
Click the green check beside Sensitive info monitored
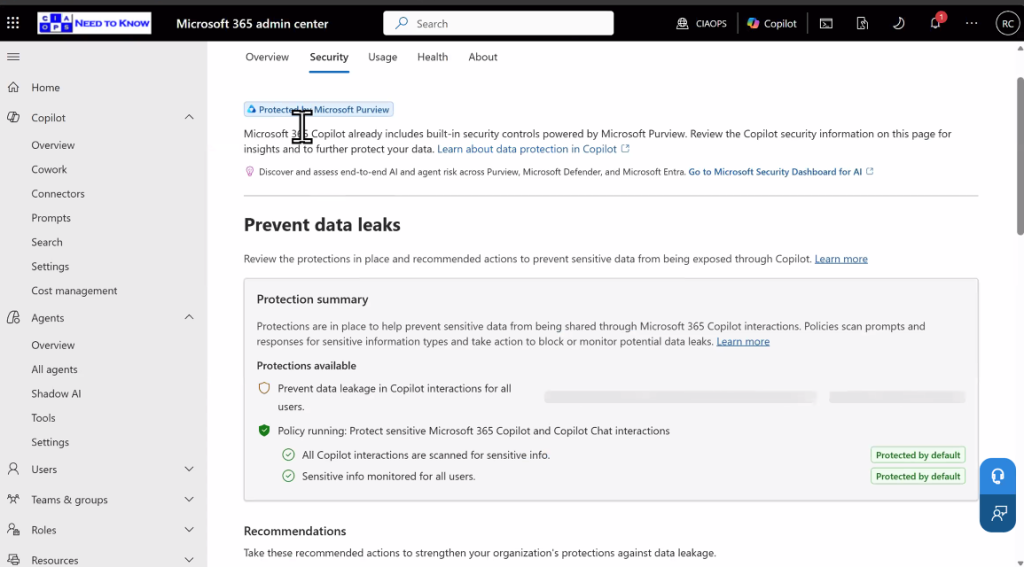pyautogui.click(x=288, y=476)
